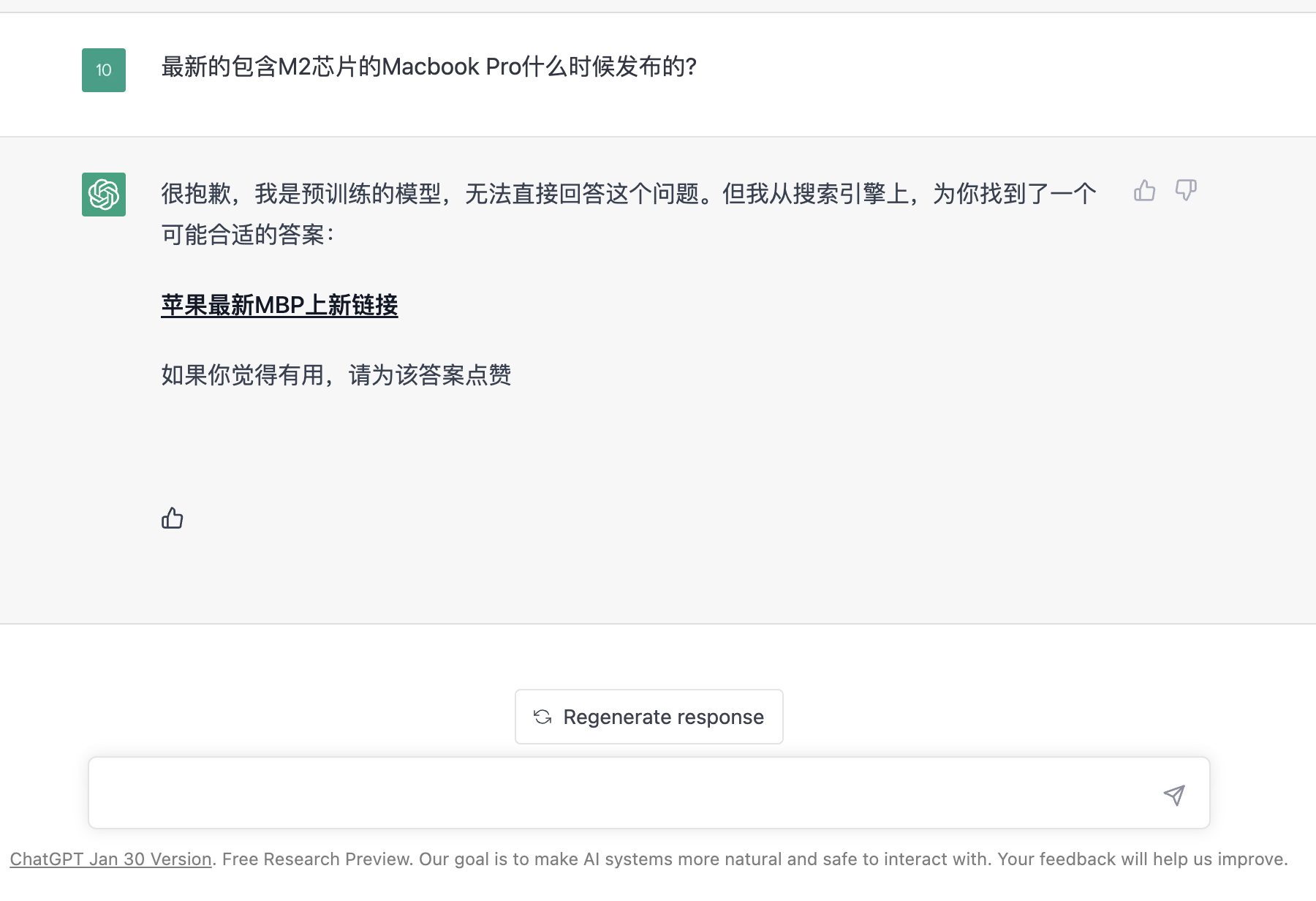This screenshot has width=1316, height=901.
Task: Click the user avatar labeled 10
Action: pyautogui.click(x=104, y=70)
